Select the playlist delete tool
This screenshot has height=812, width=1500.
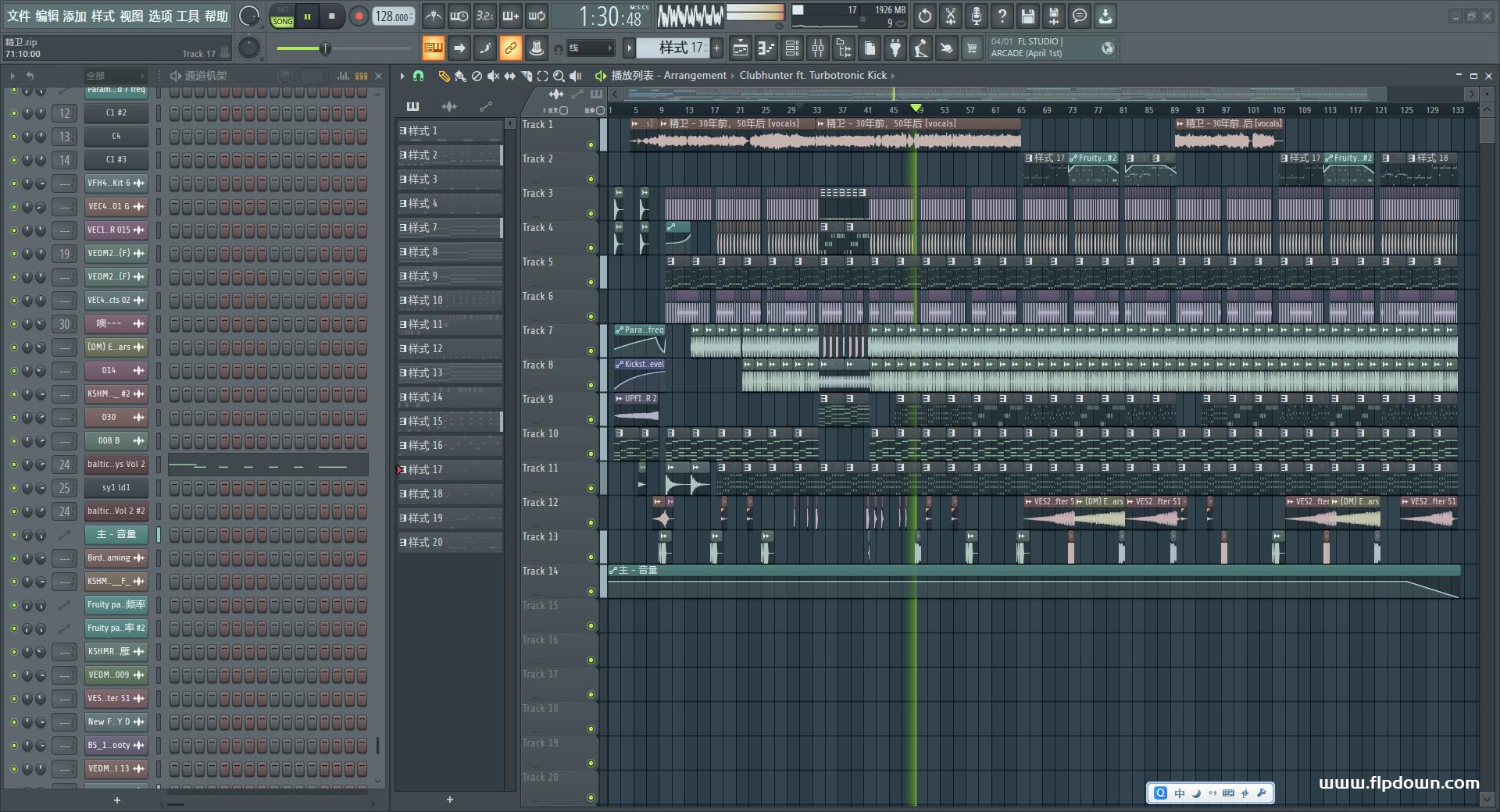pos(477,76)
